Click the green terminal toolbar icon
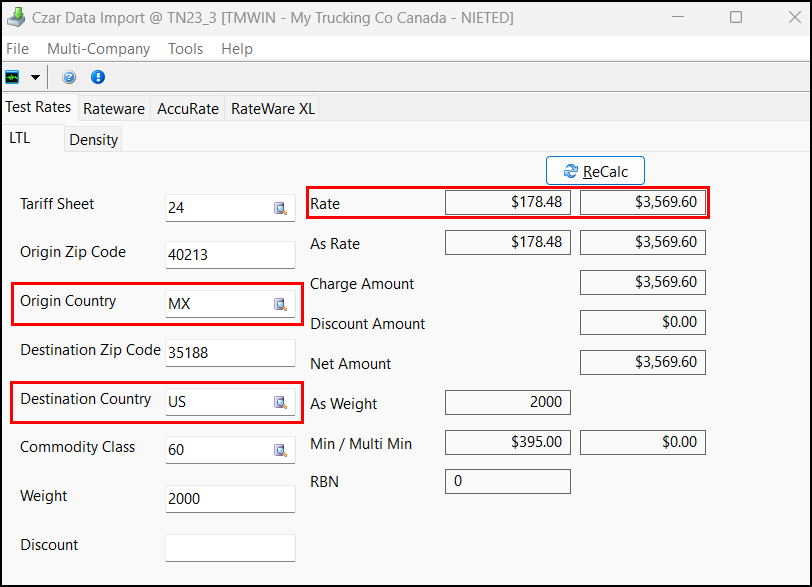The image size is (812, 587). (x=13, y=77)
